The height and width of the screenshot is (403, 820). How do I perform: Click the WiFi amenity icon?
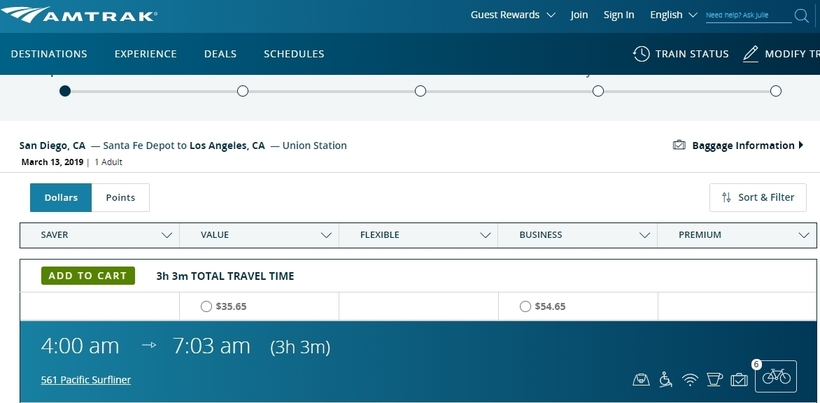coord(690,380)
